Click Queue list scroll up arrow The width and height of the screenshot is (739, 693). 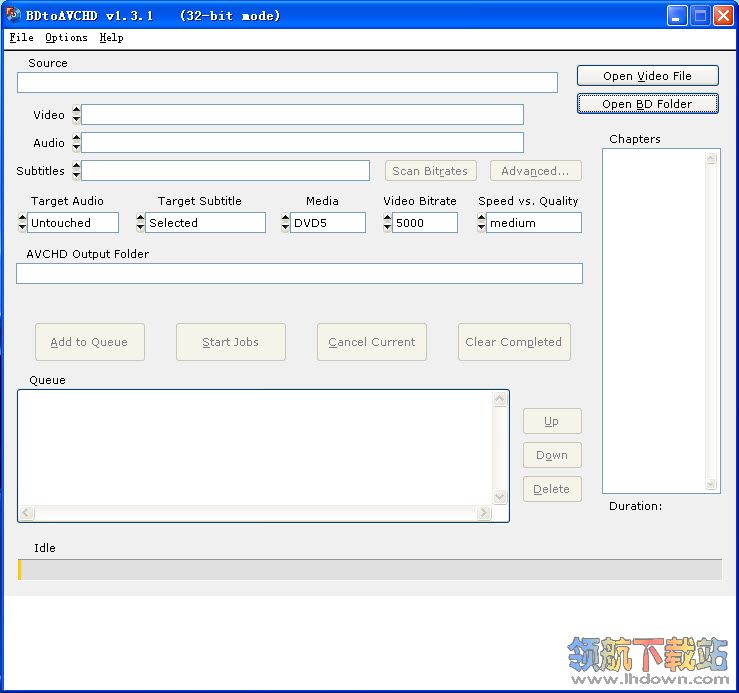click(x=500, y=399)
